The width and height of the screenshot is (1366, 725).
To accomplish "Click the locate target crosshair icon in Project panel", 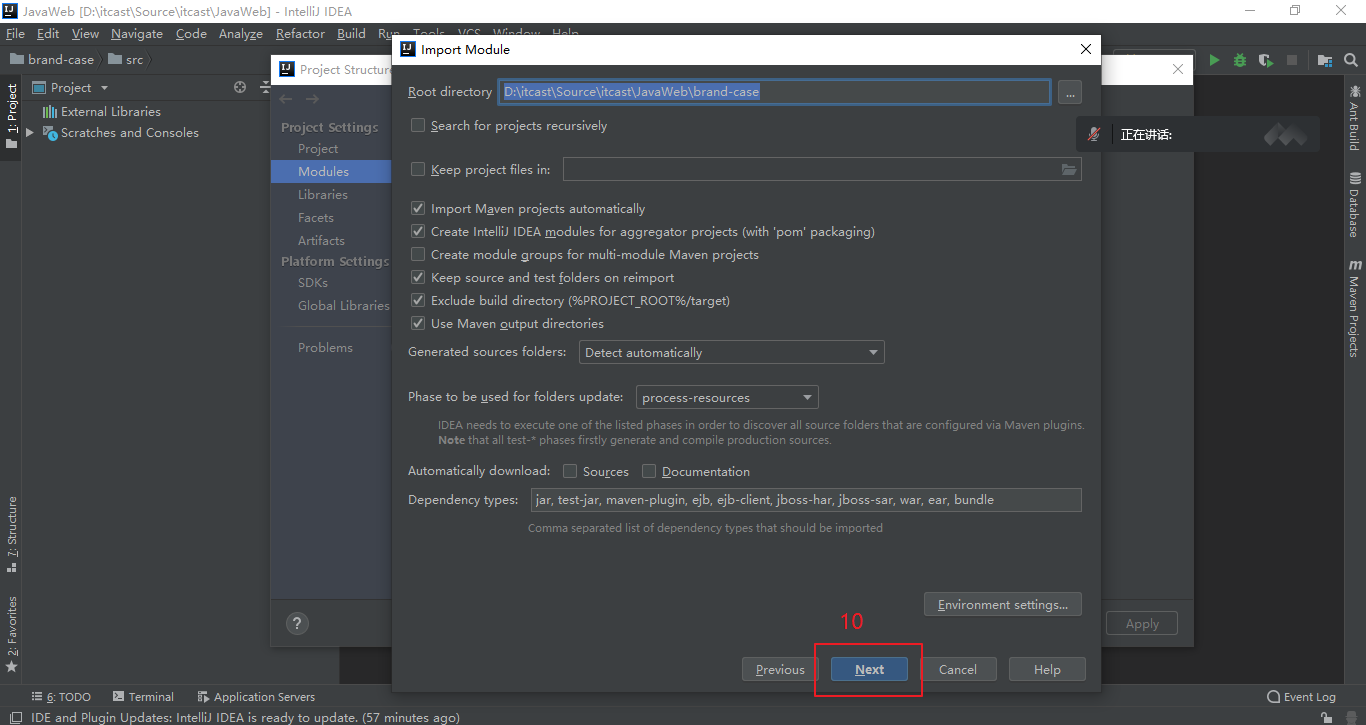I will click(240, 87).
